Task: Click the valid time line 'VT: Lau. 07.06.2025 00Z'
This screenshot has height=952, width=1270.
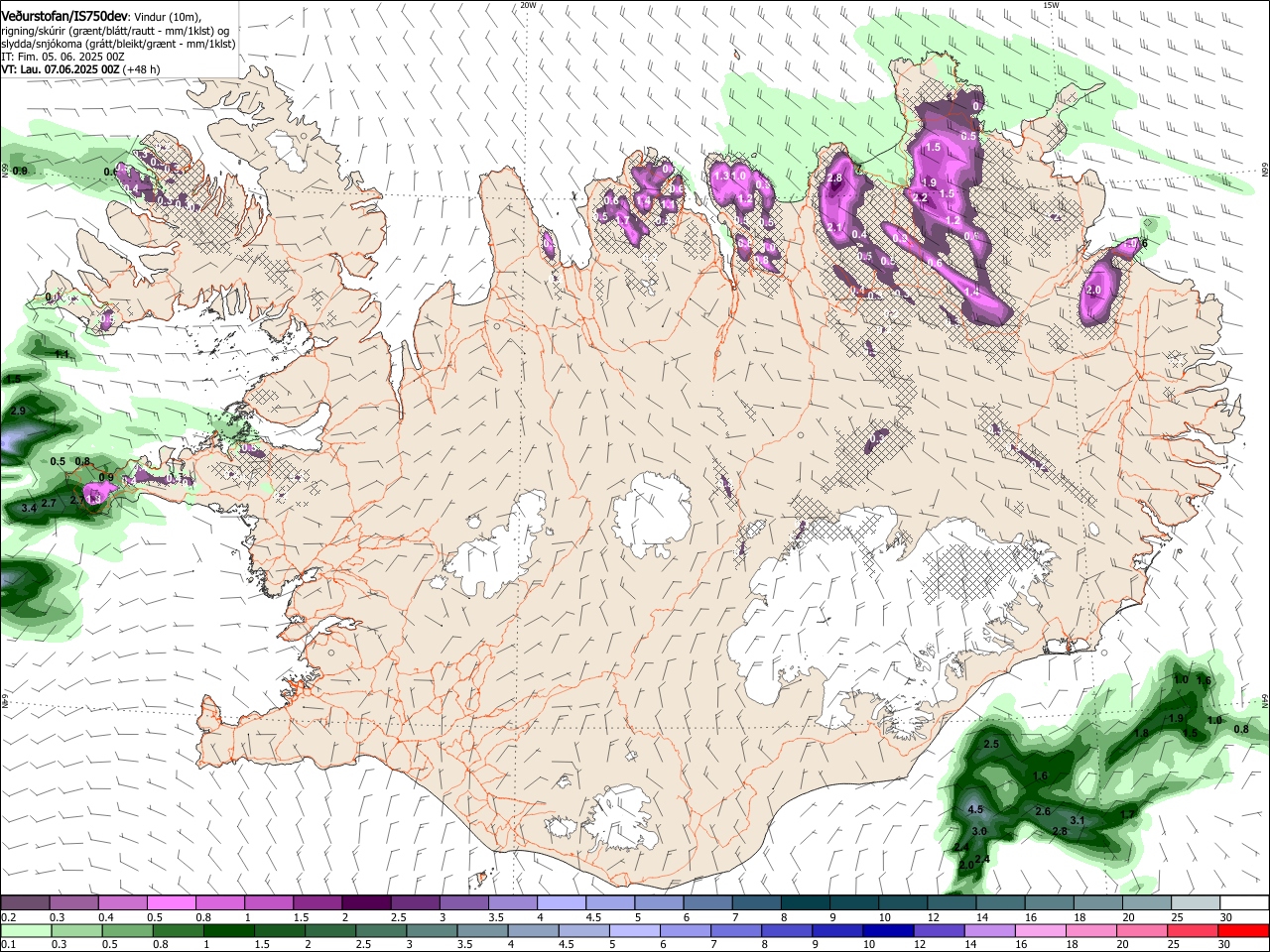Action: point(61,69)
